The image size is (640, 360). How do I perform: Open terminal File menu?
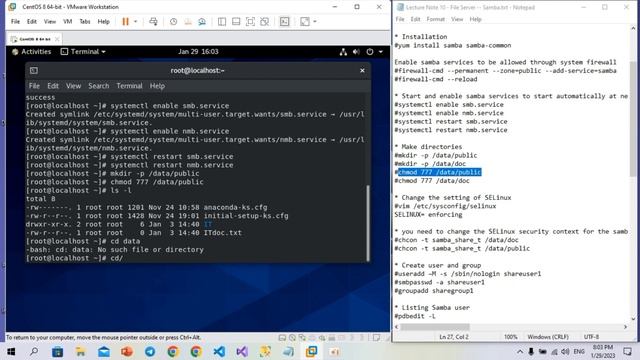coord(34,86)
